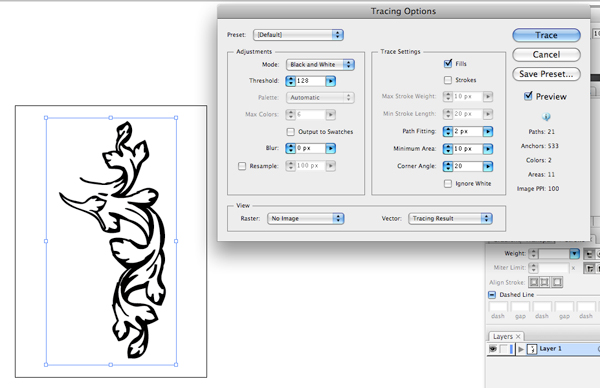The width and height of the screenshot is (600, 388).
Task: Click the Path Fitting stepper arrows
Action: point(448,132)
